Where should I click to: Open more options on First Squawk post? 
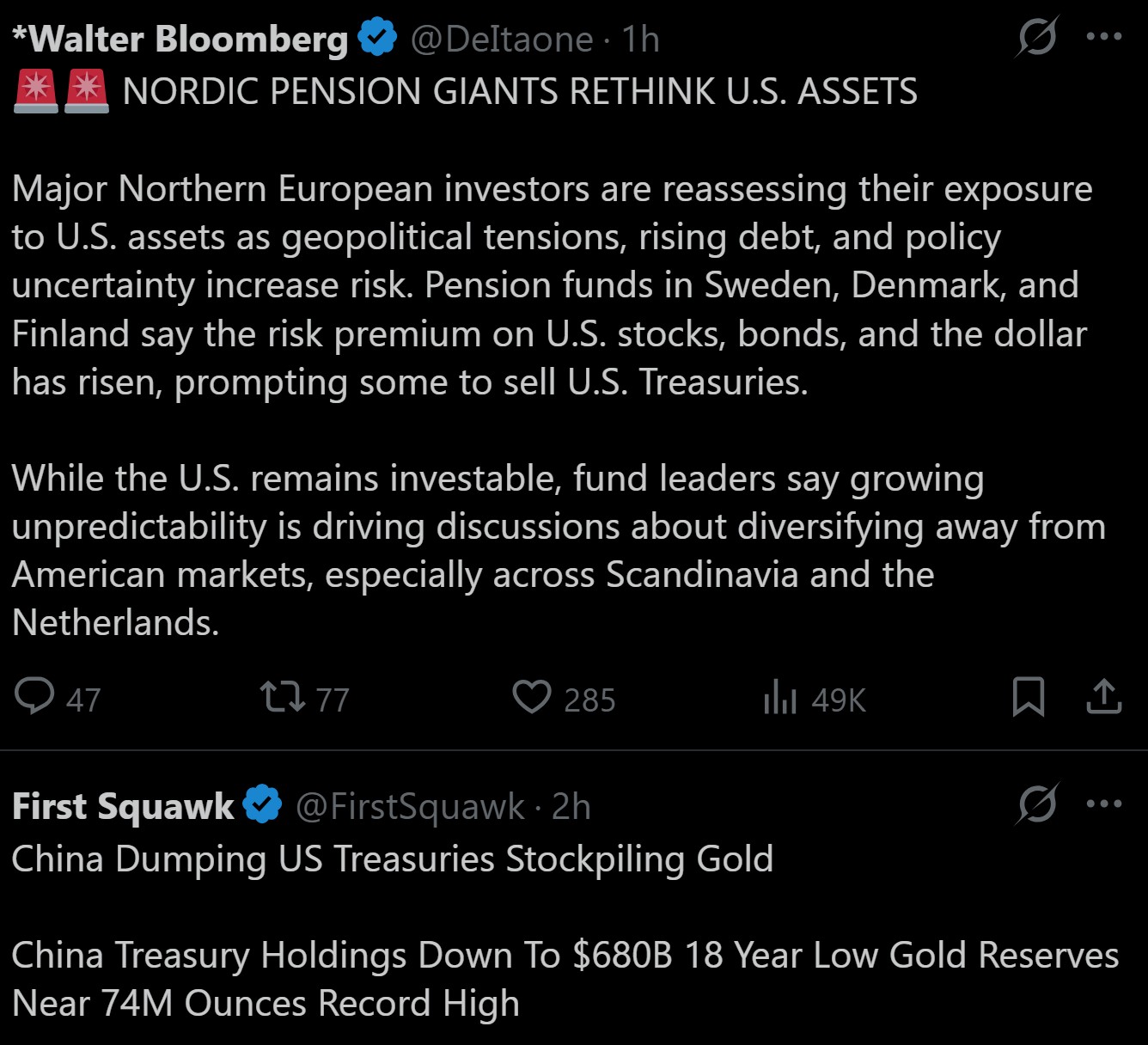1104,805
